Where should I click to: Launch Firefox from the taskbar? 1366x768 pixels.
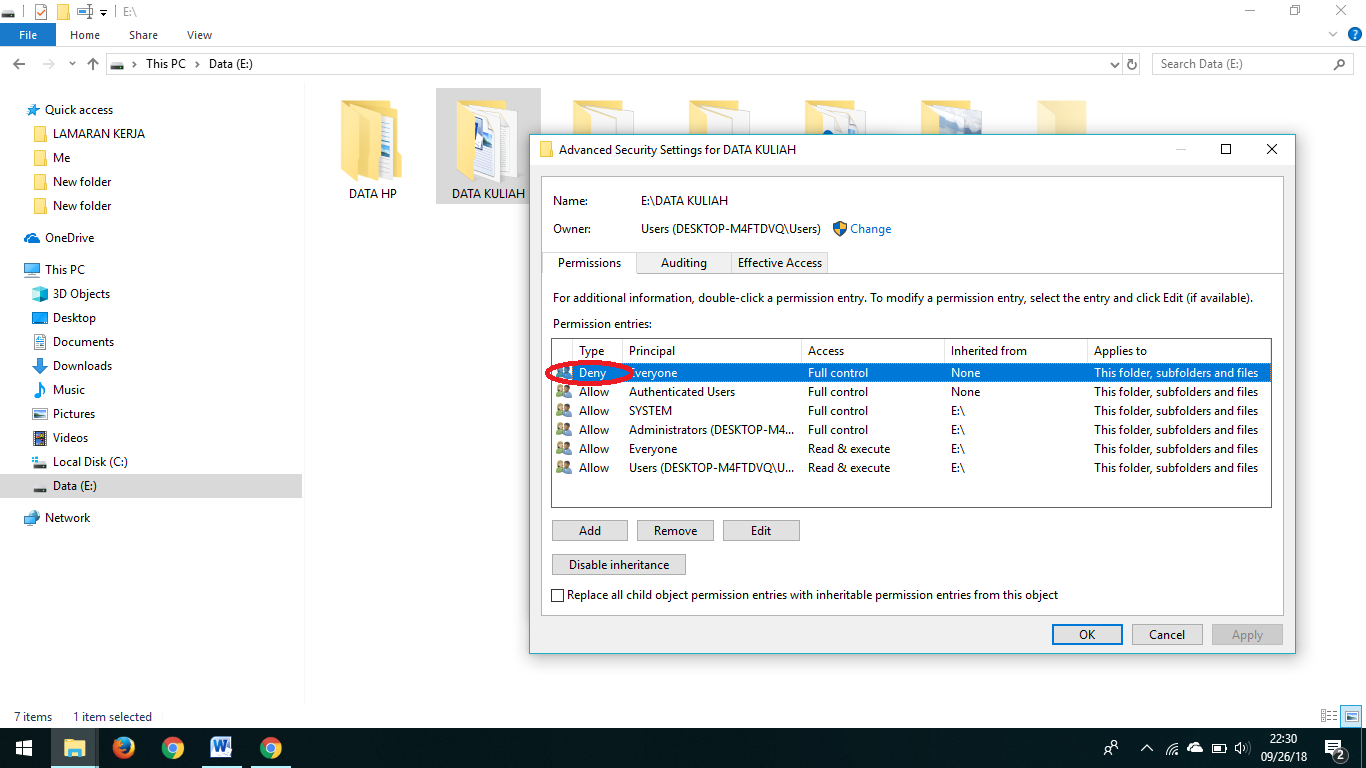(123, 747)
